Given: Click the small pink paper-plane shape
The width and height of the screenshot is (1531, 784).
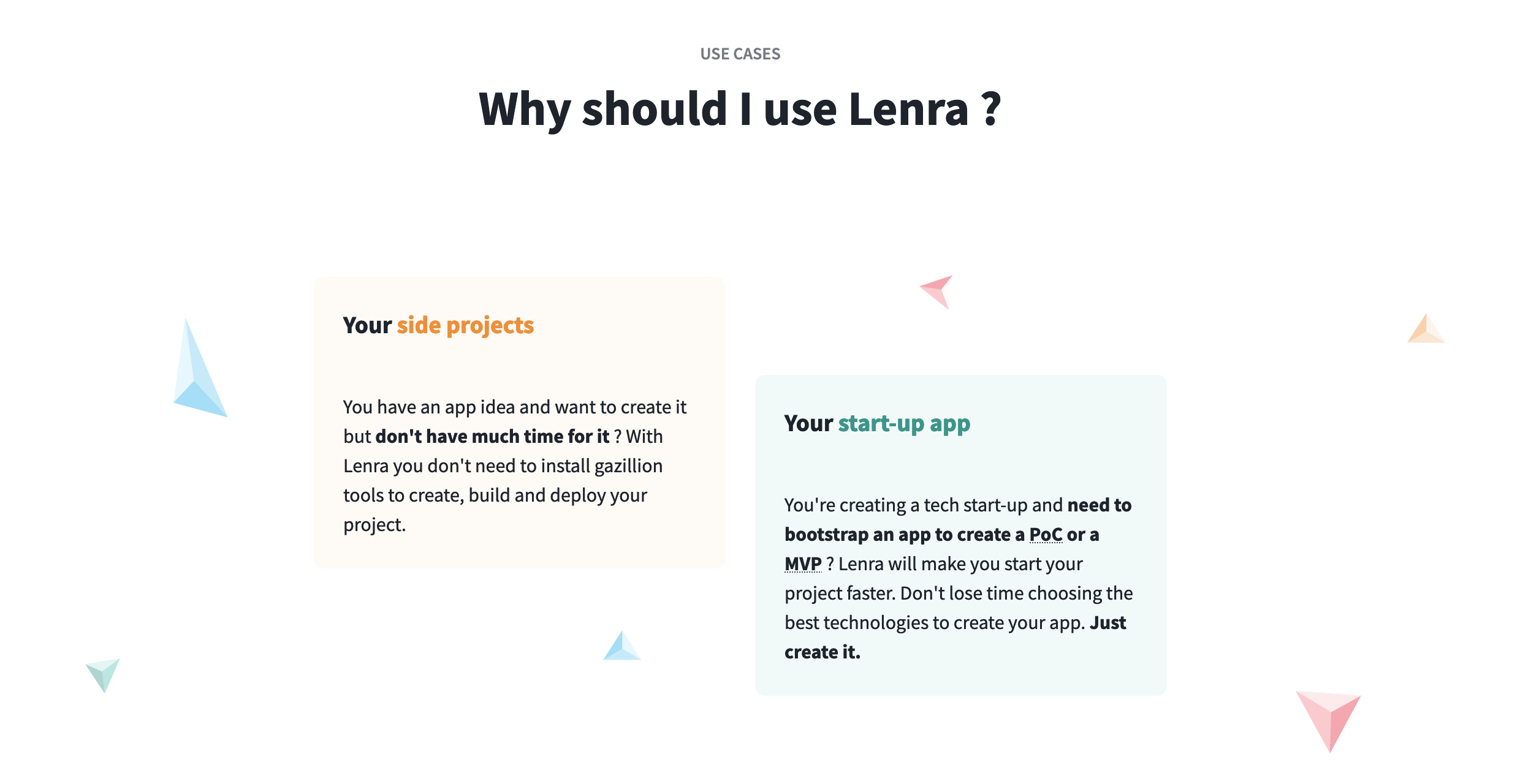Looking at the screenshot, I should coord(936,292).
